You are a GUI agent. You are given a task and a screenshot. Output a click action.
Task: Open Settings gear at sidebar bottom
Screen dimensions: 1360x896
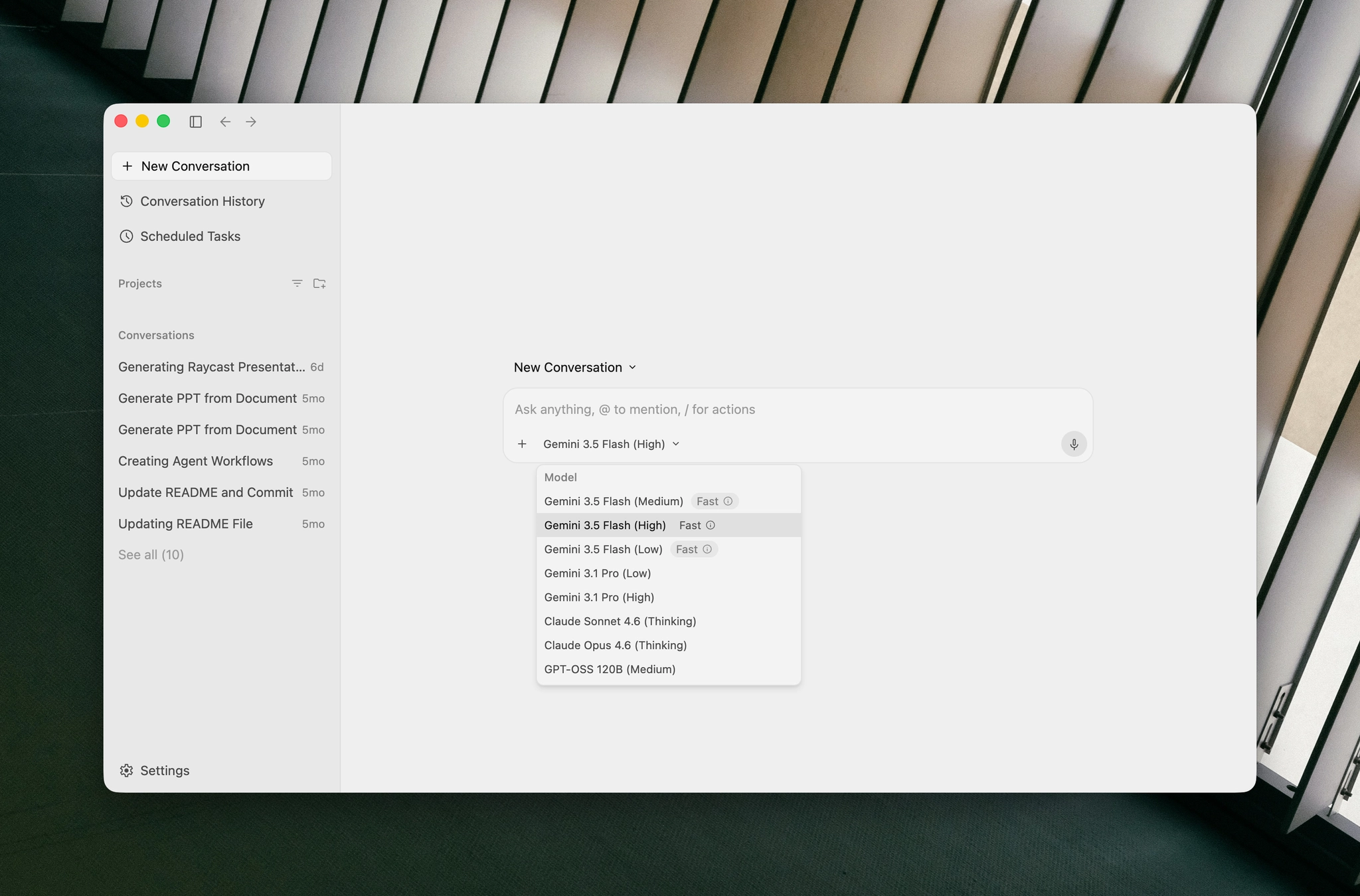(126, 771)
